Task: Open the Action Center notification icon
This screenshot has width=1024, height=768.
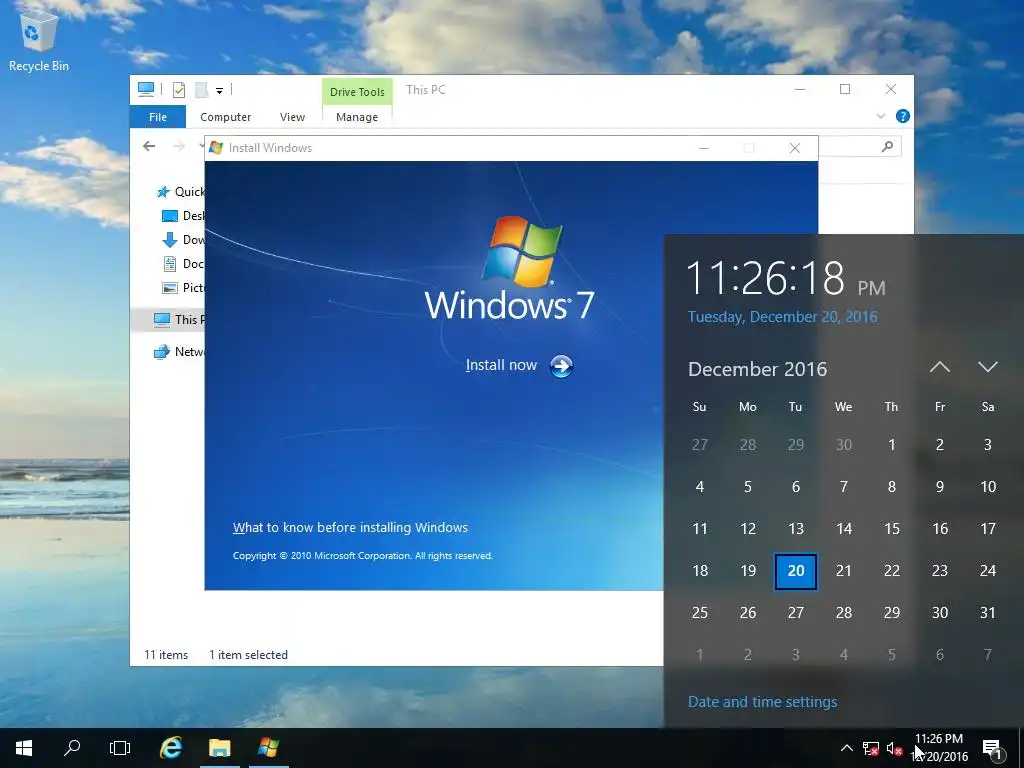Action: [992, 748]
